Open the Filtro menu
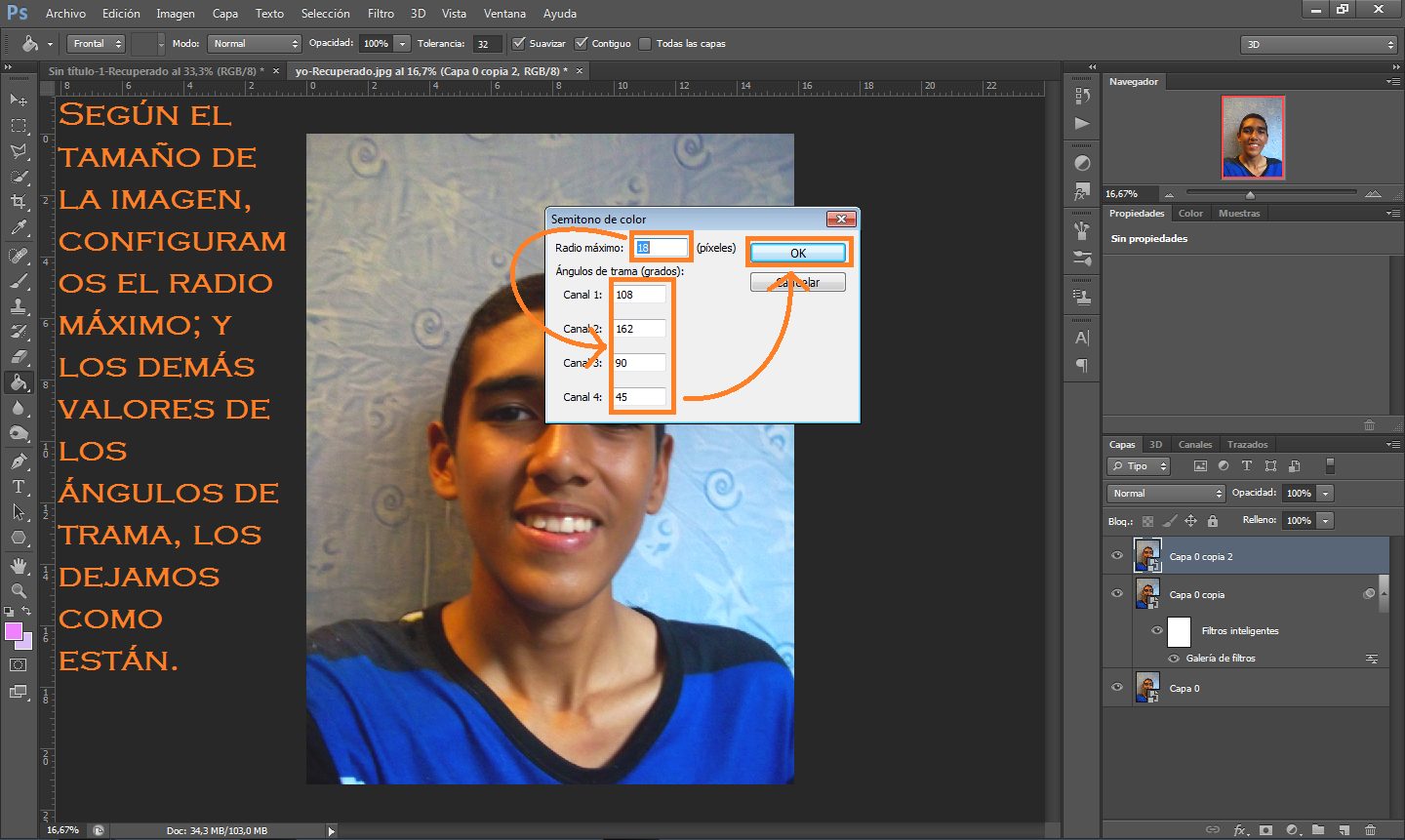 point(381,14)
